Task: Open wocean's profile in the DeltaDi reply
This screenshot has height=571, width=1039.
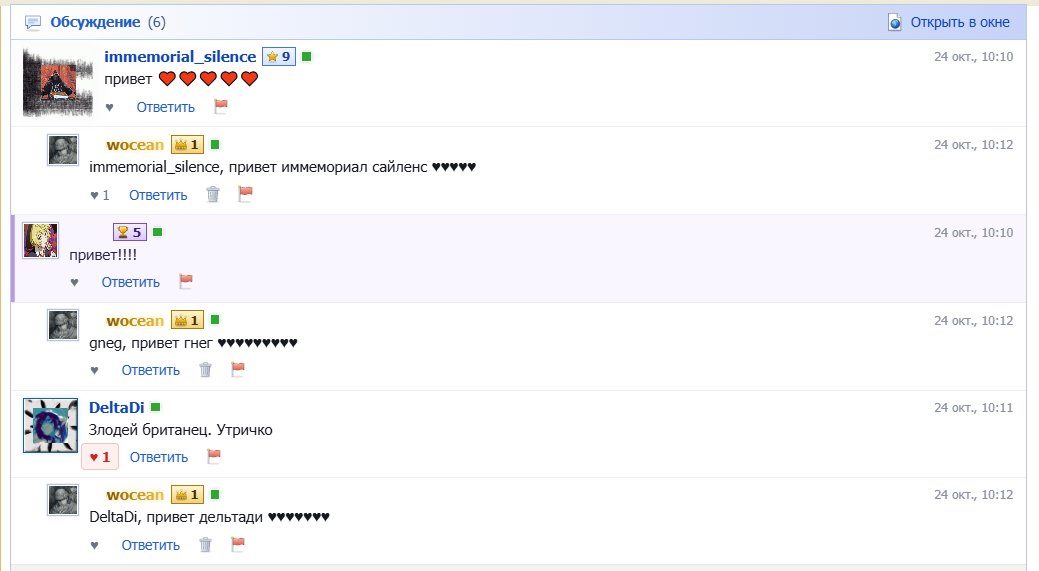Action: [x=135, y=495]
